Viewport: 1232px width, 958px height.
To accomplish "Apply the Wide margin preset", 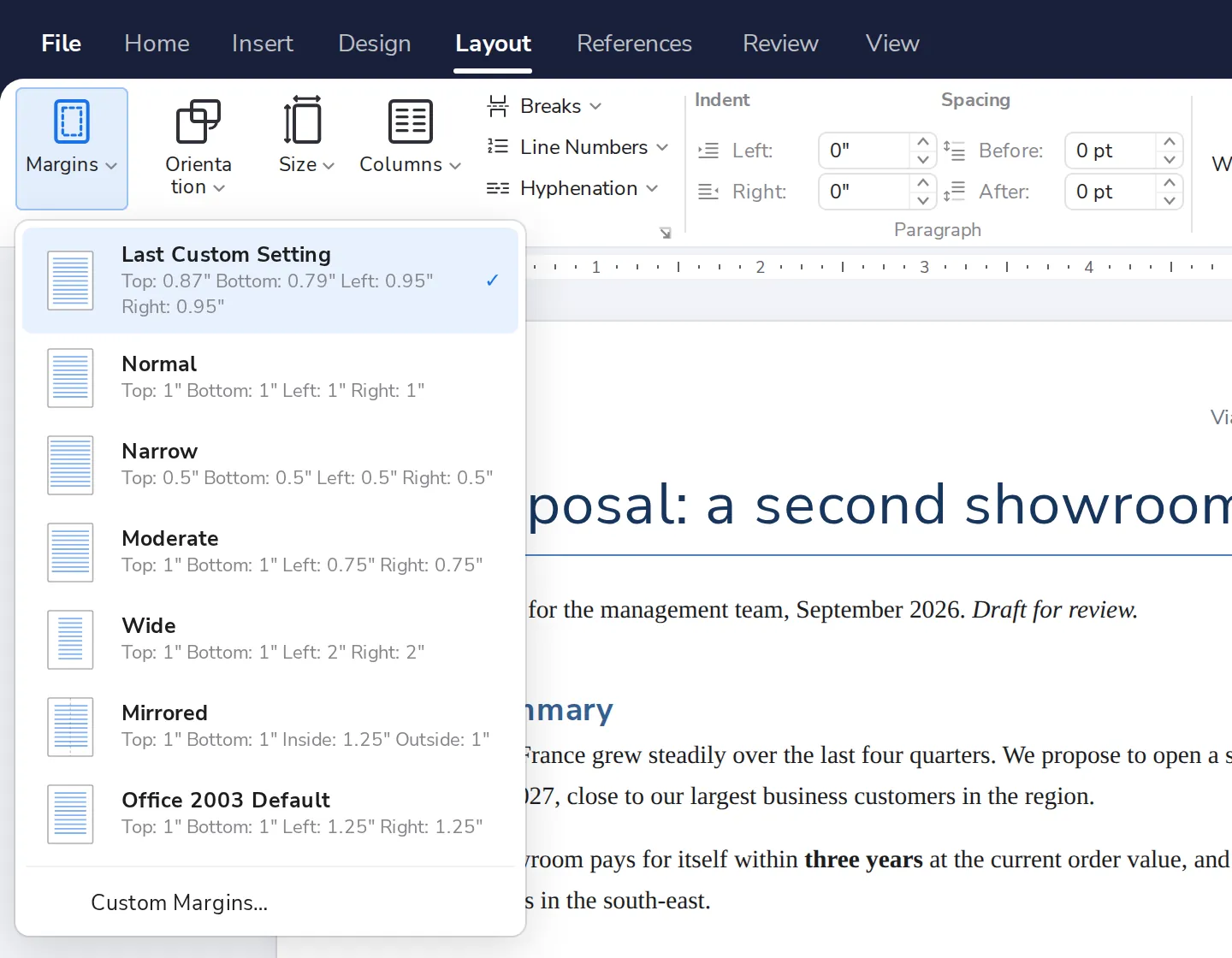I will tap(270, 639).
